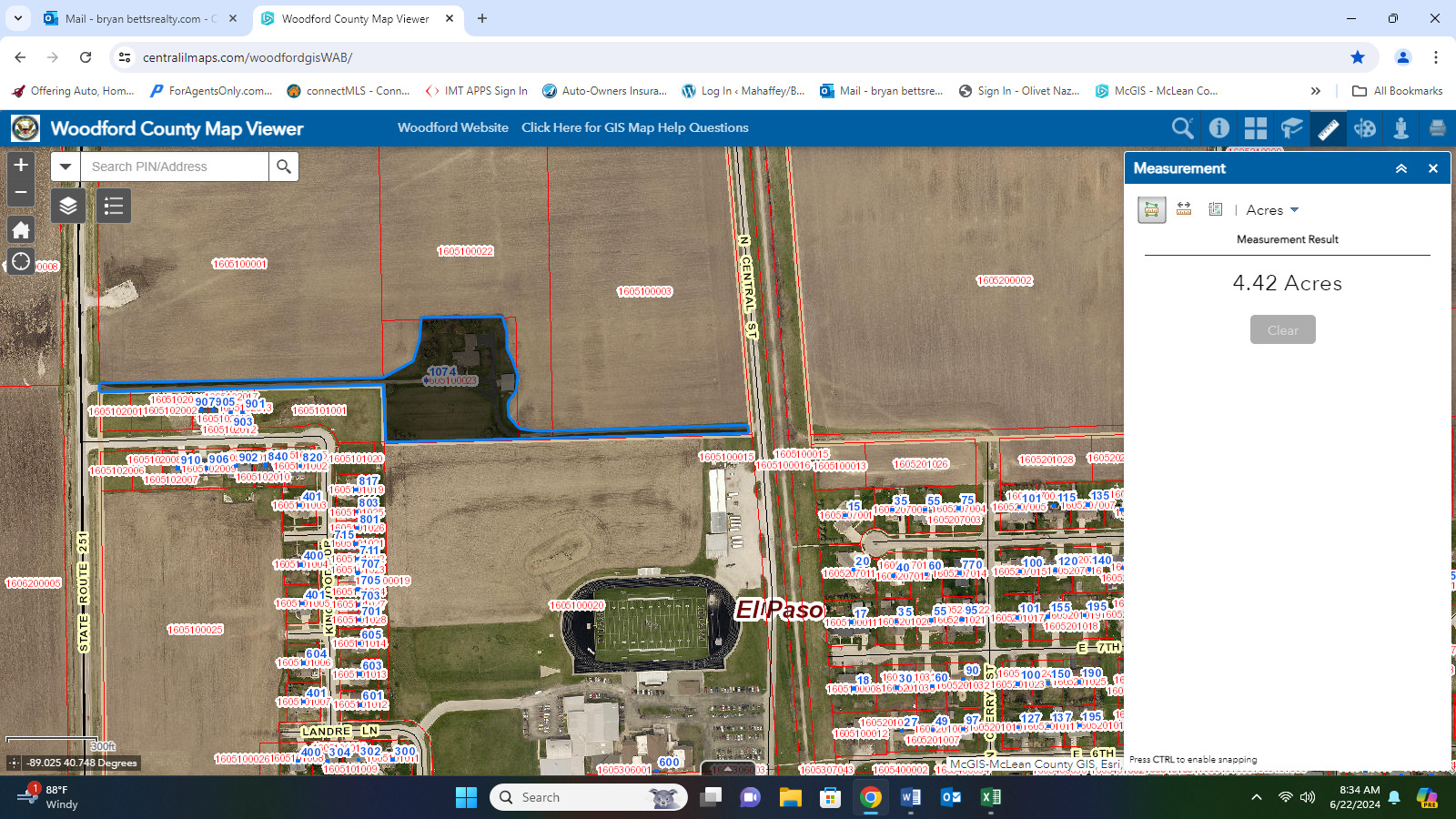This screenshot has height=819, width=1456.
Task: Close the Measurement panel
Action: tap(1433, 168)
